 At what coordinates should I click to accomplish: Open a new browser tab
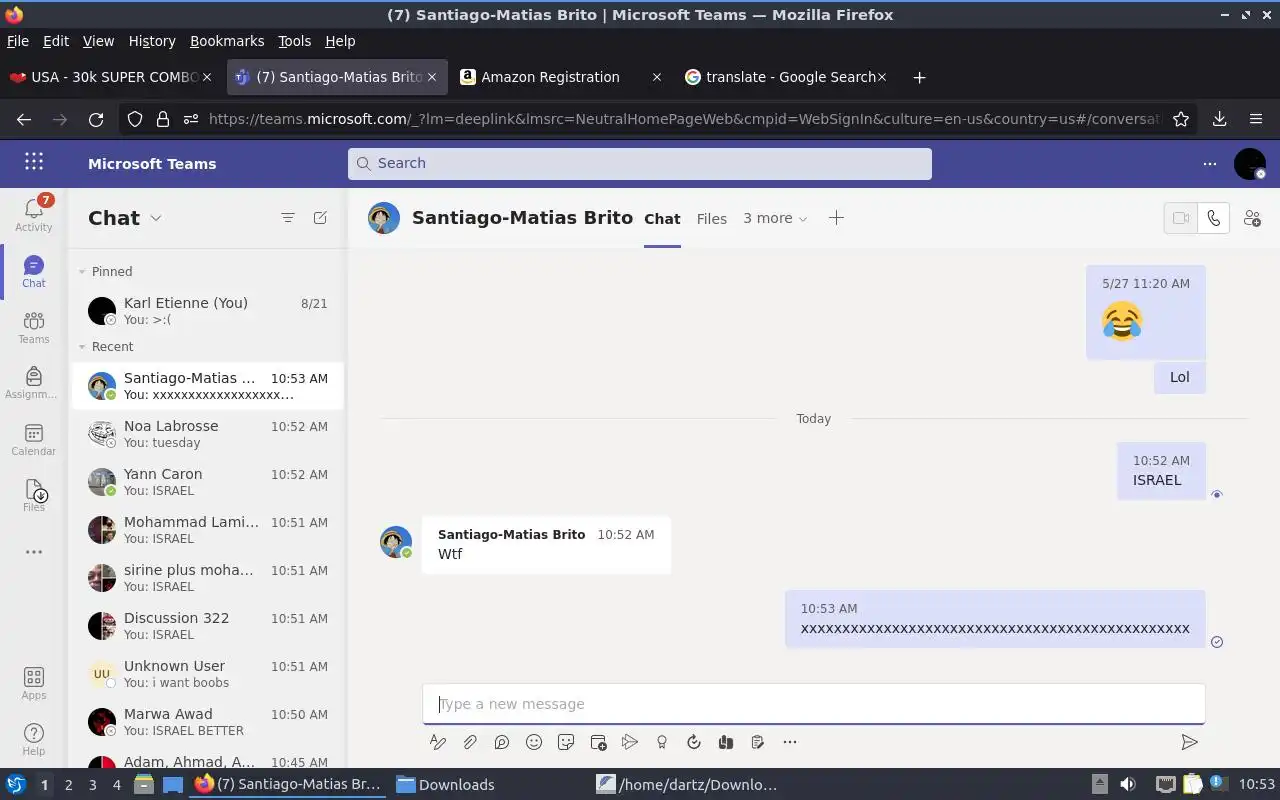coord(919,77)
